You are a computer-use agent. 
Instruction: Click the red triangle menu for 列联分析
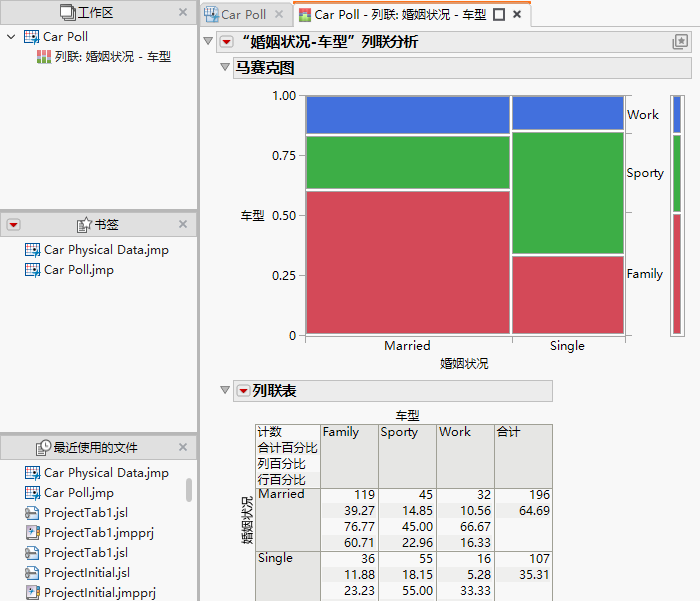coord(227,42)
